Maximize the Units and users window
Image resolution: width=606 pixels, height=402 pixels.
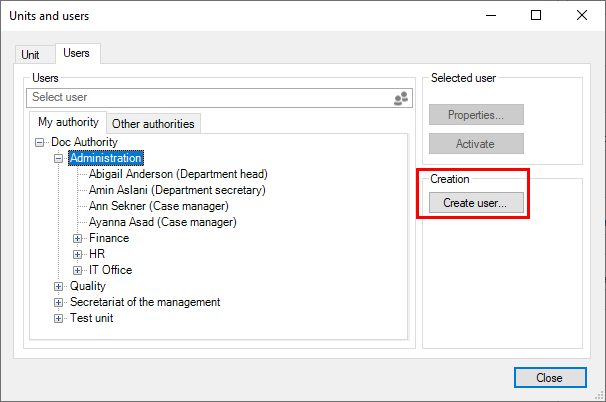point(536,15)
